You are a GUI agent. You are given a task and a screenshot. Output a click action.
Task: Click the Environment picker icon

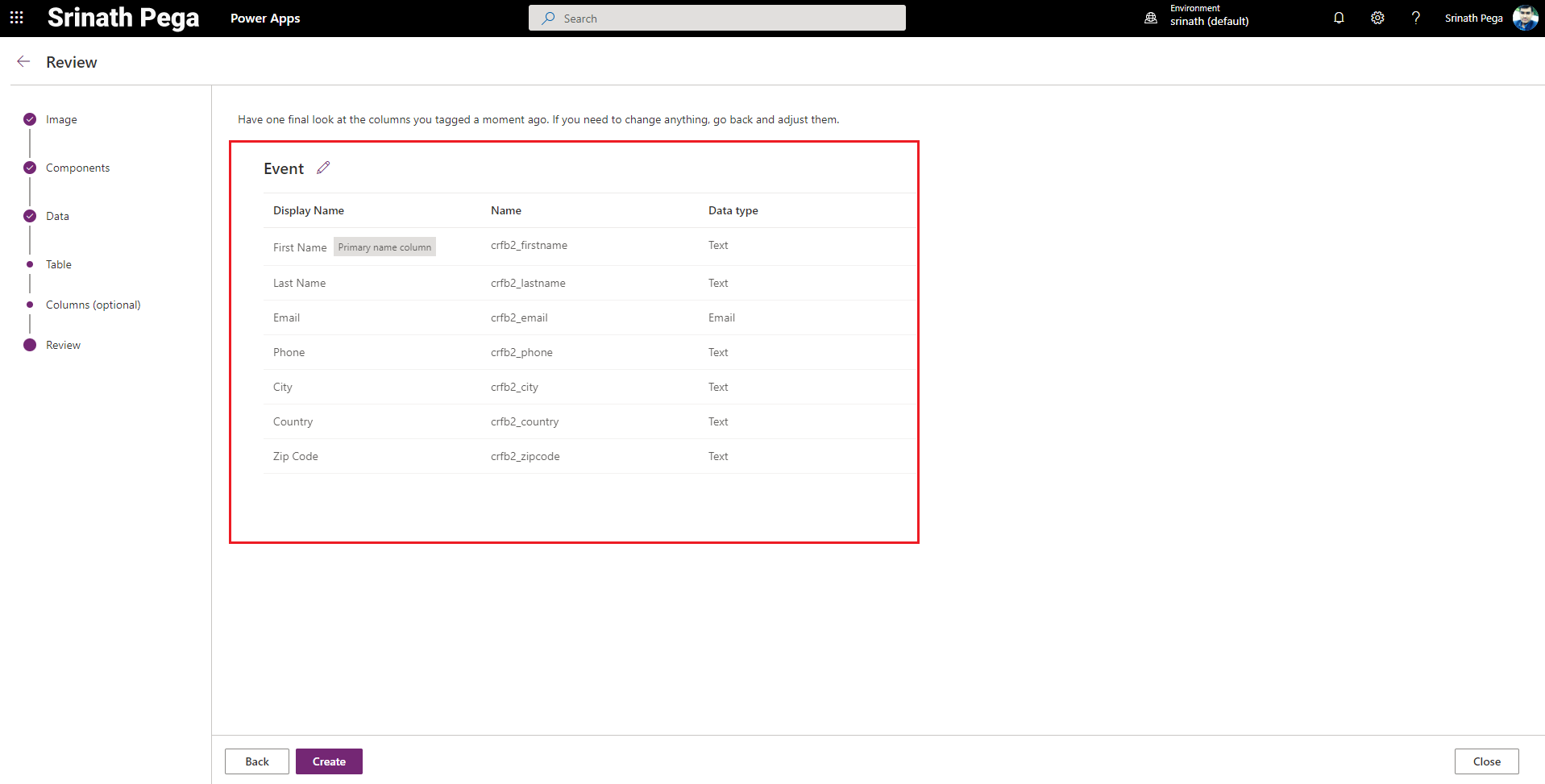[1151, 18]
